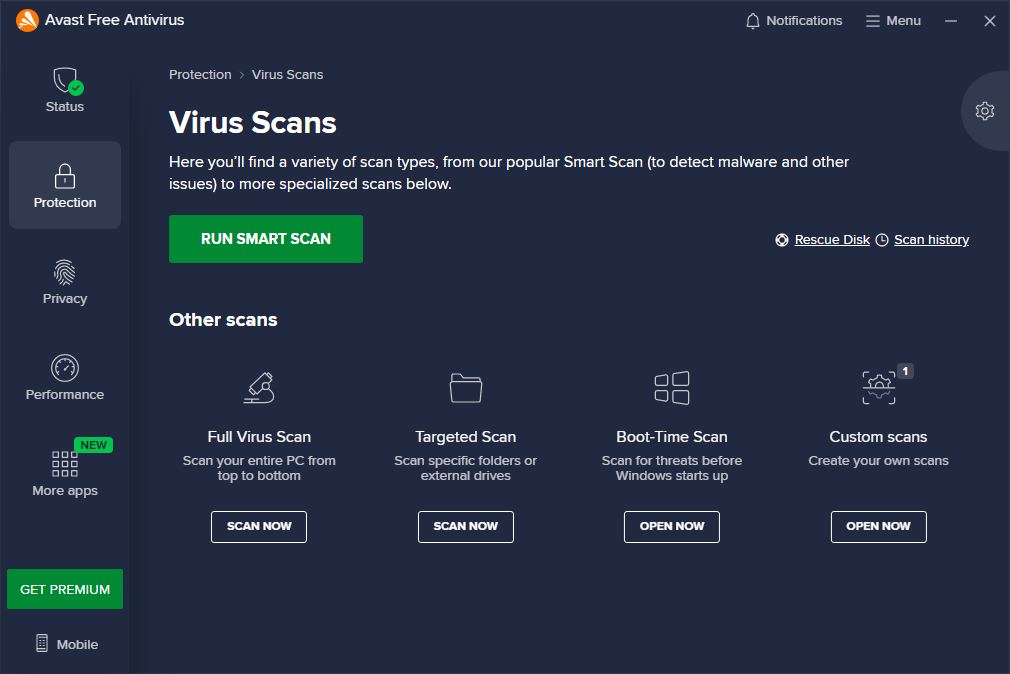
Task: Click the Avast Free Antivirus title
Action: coord(115,20)
